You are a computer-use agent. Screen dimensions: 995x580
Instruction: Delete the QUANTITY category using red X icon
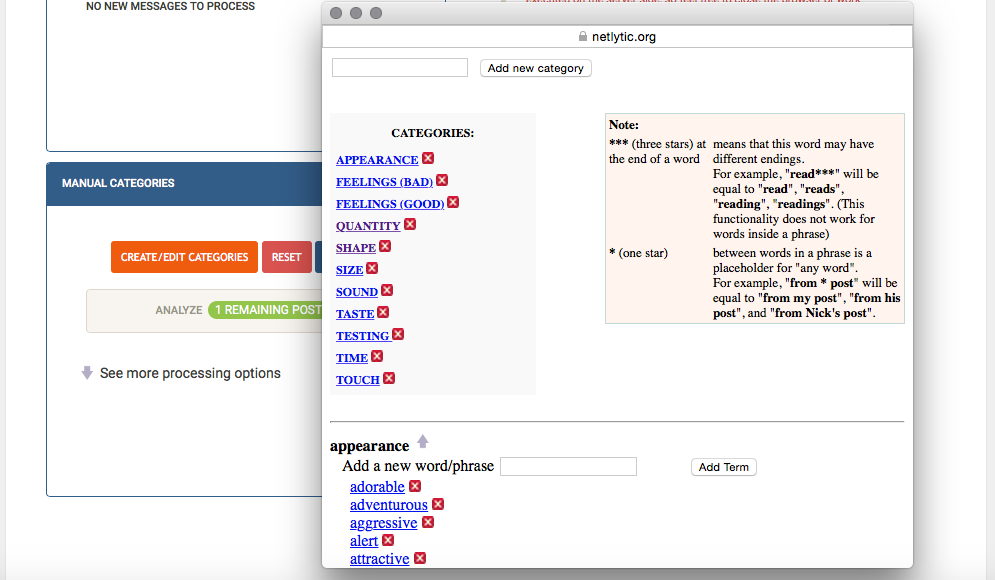point(410,225)
